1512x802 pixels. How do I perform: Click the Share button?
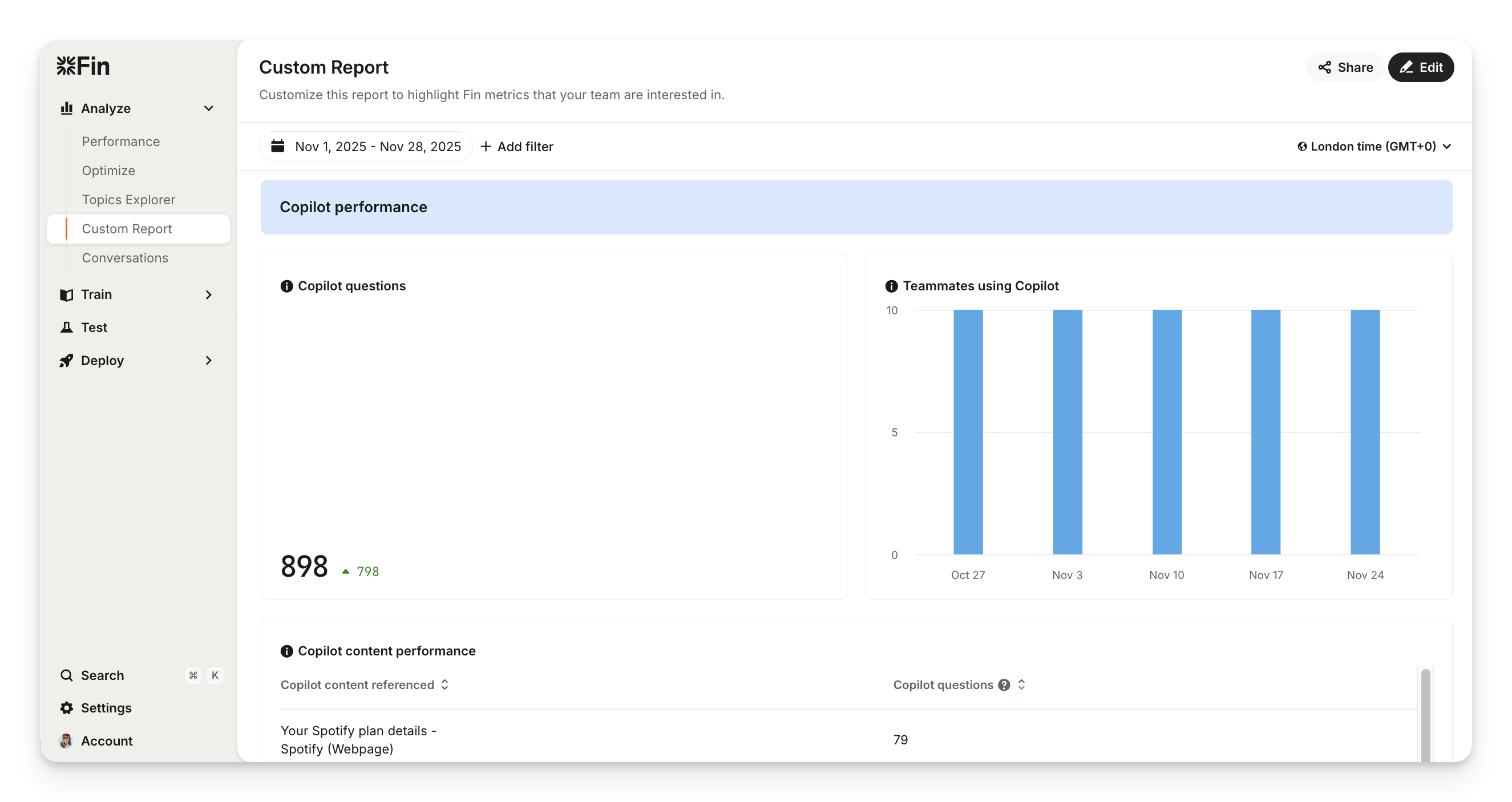(1345, 67)
